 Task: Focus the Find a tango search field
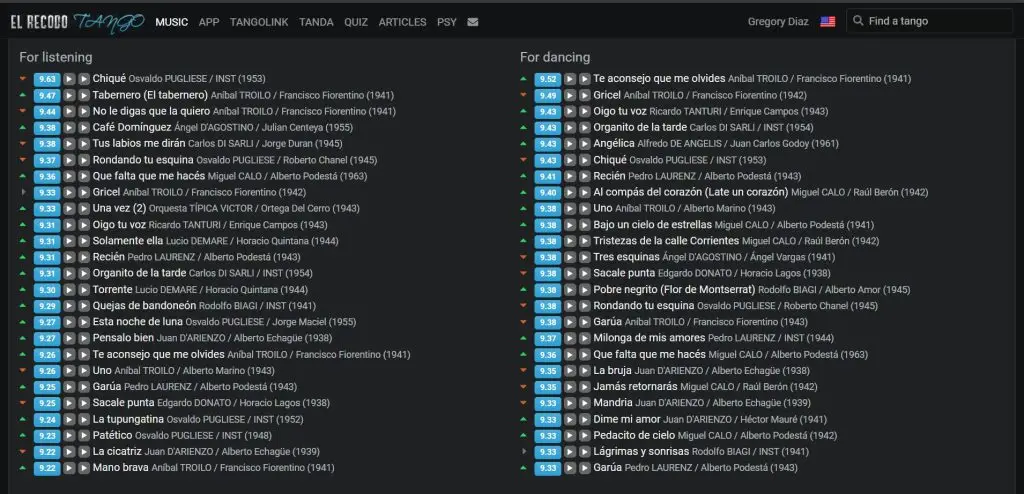tap(929, 21)
